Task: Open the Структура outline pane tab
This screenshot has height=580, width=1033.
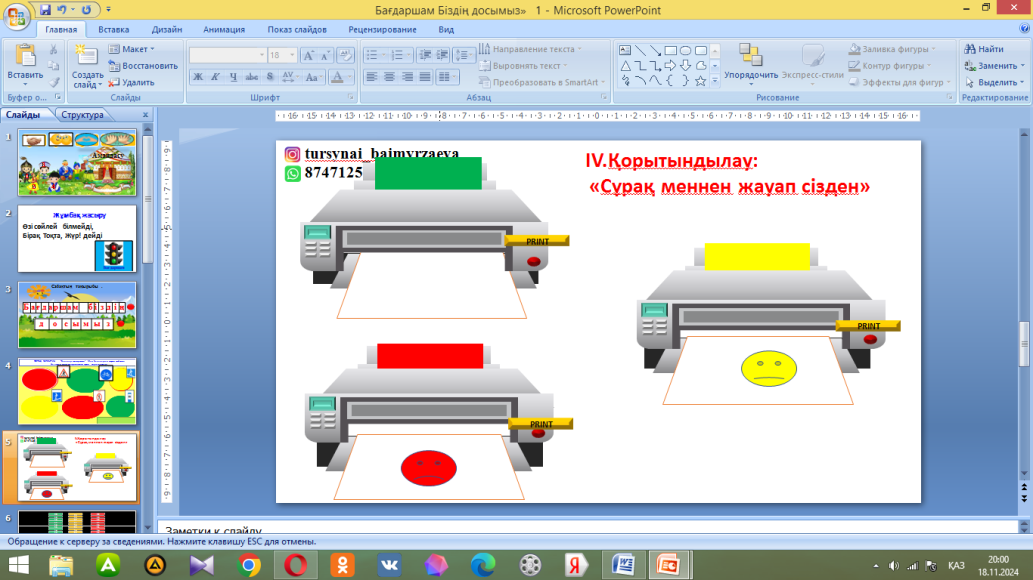Action: pyautogui.click(x=82, y=115)
